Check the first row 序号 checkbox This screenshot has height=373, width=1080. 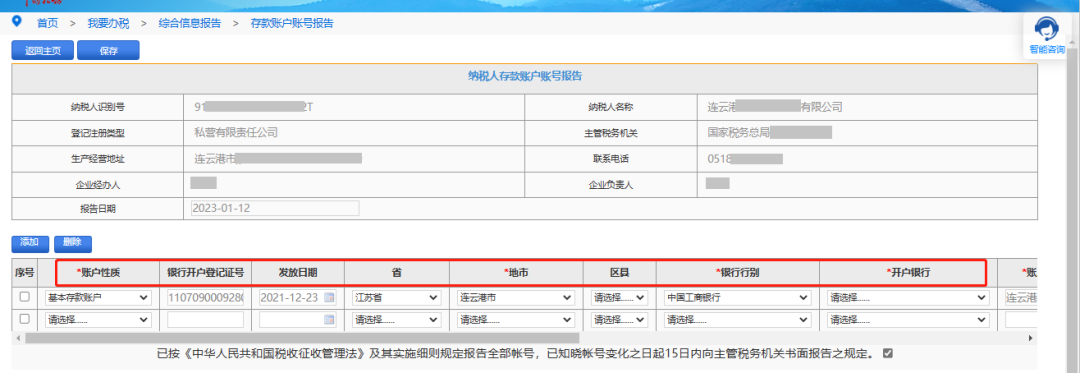click(25, 297)
